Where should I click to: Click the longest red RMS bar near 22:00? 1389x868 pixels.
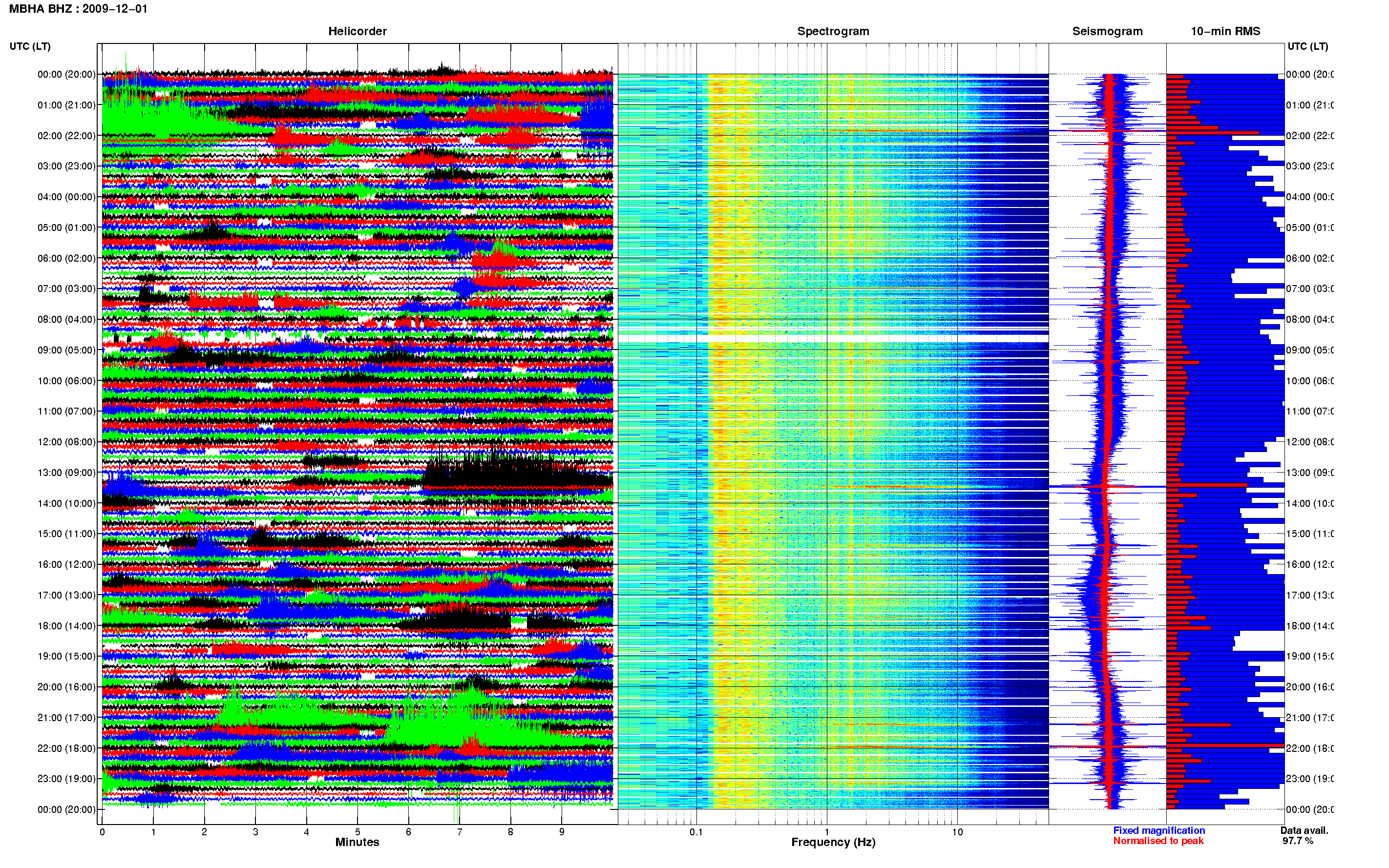[1225, 745]
